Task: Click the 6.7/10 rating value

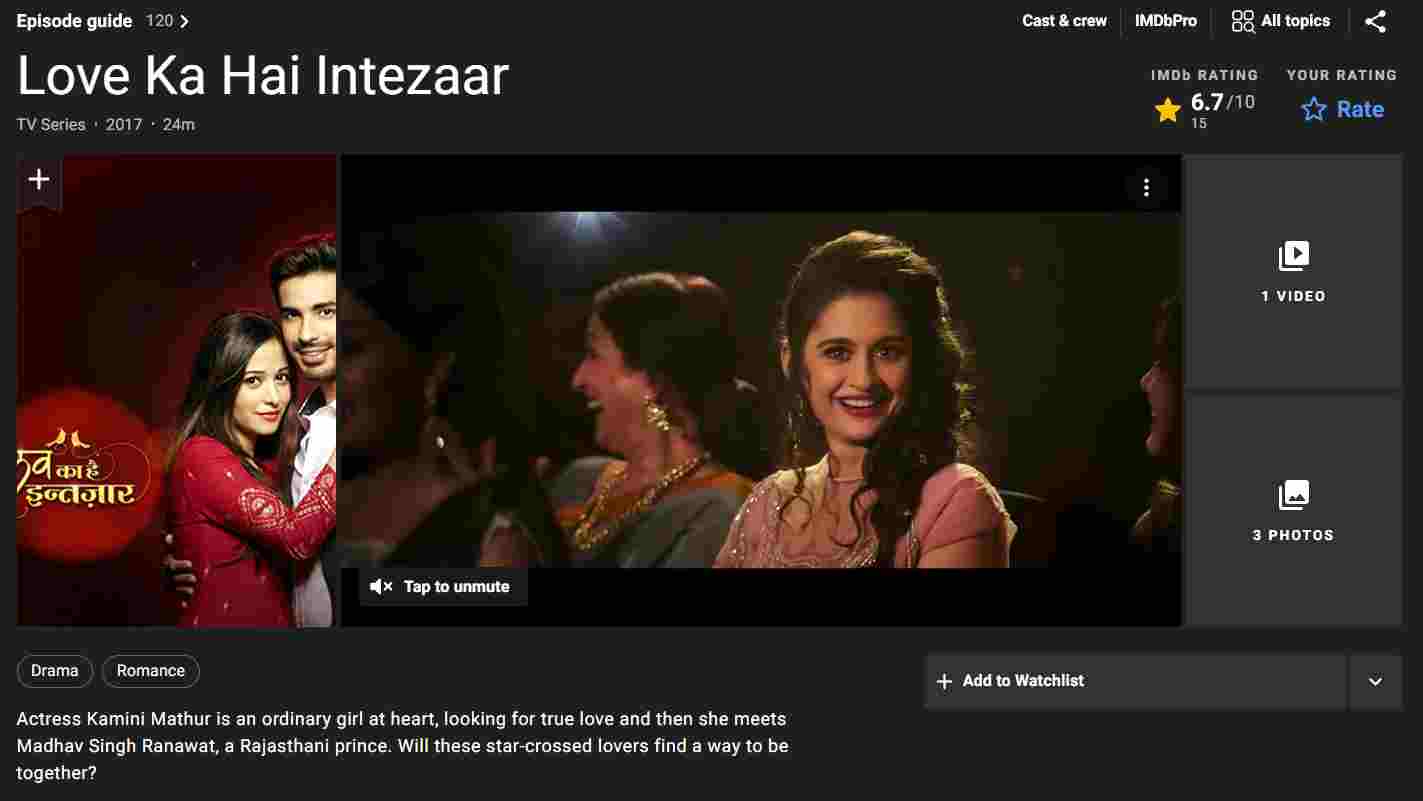Action: coord(1222,102)
